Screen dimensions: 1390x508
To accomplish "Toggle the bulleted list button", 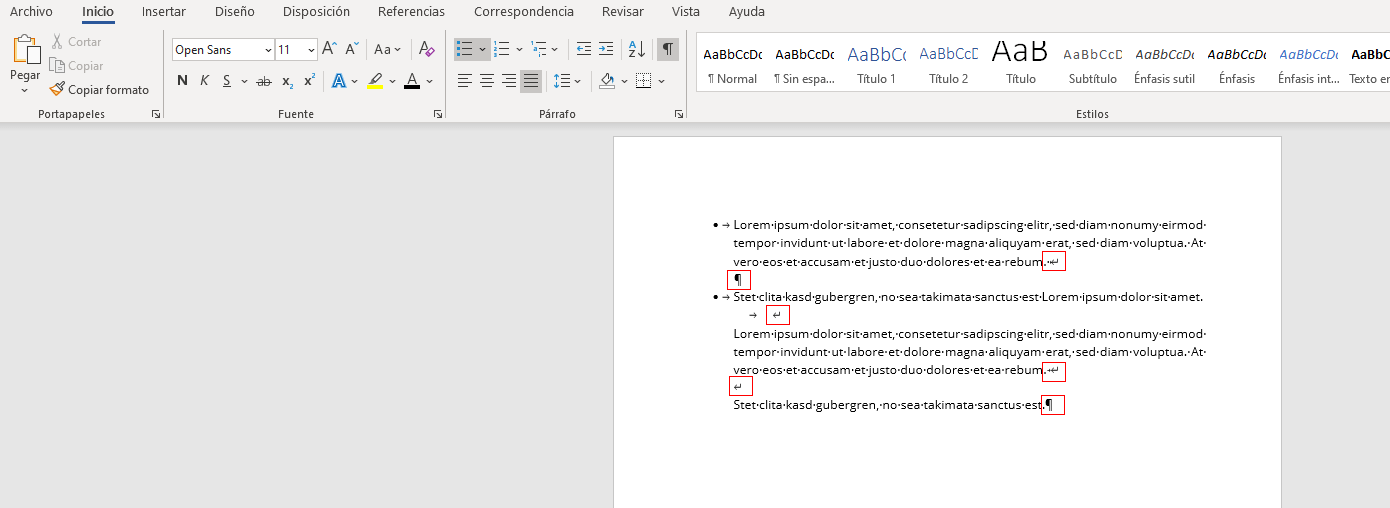I will click(x=465, y=49).
